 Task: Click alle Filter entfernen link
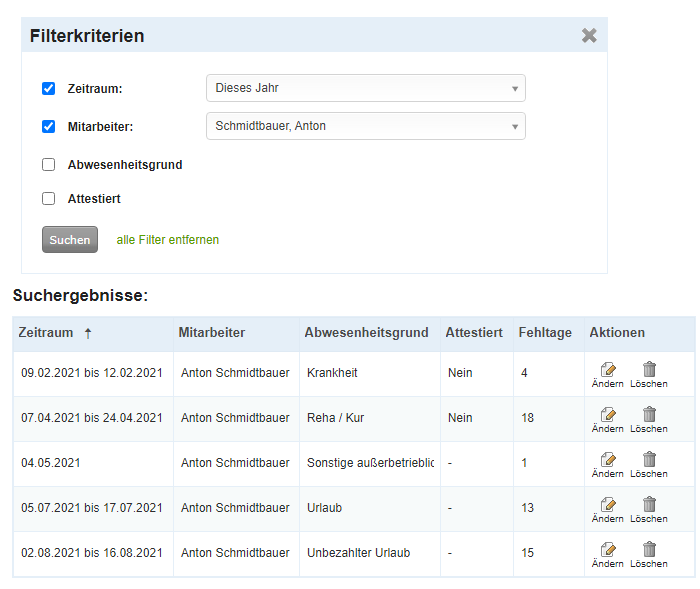(167, 240)
